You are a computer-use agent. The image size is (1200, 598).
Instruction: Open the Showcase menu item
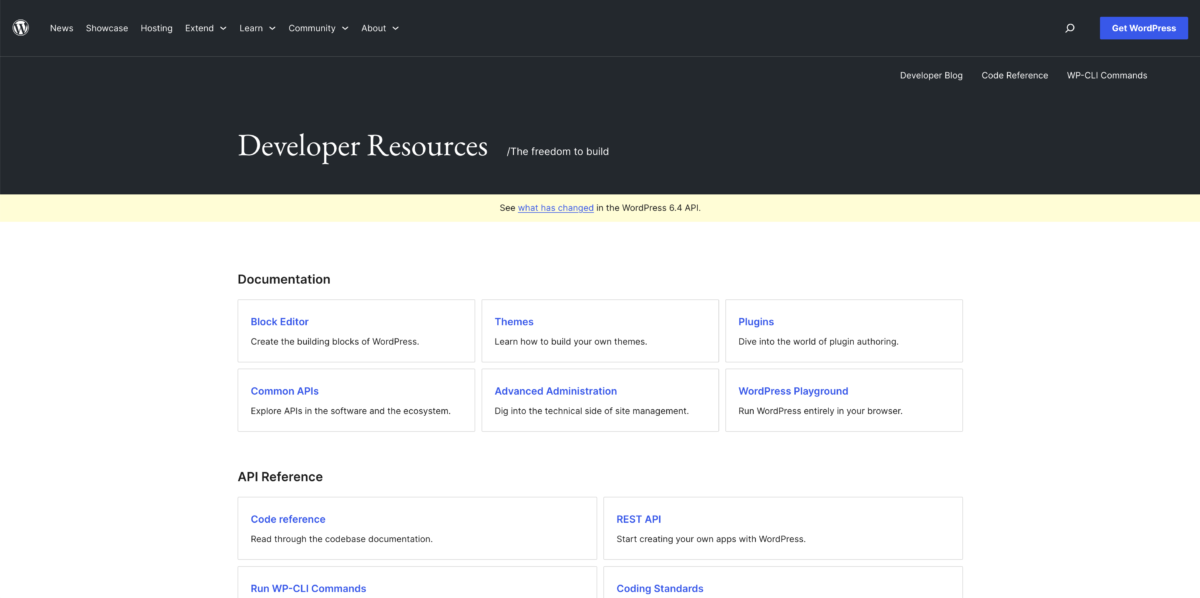107,28
